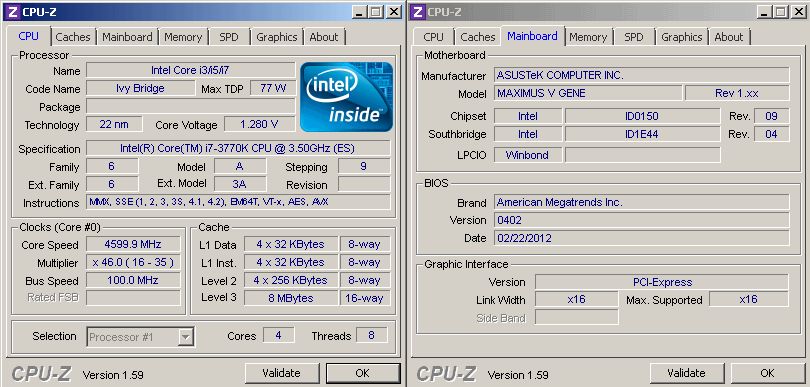Switch to Memory tab in left window

point(183,37)
